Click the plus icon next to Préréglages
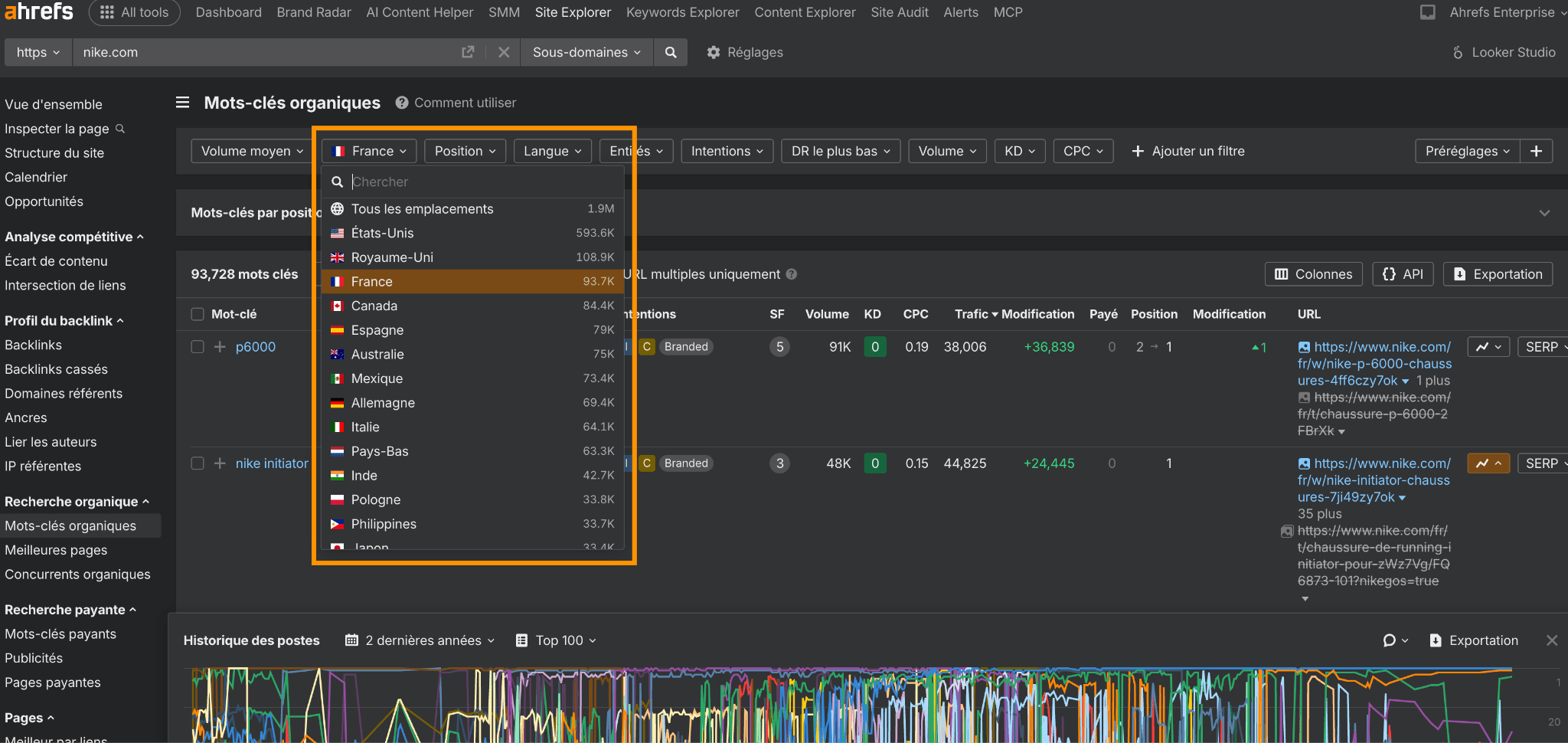The width and height of the screenshot is (1568, 743). (x=1536, y=151)
